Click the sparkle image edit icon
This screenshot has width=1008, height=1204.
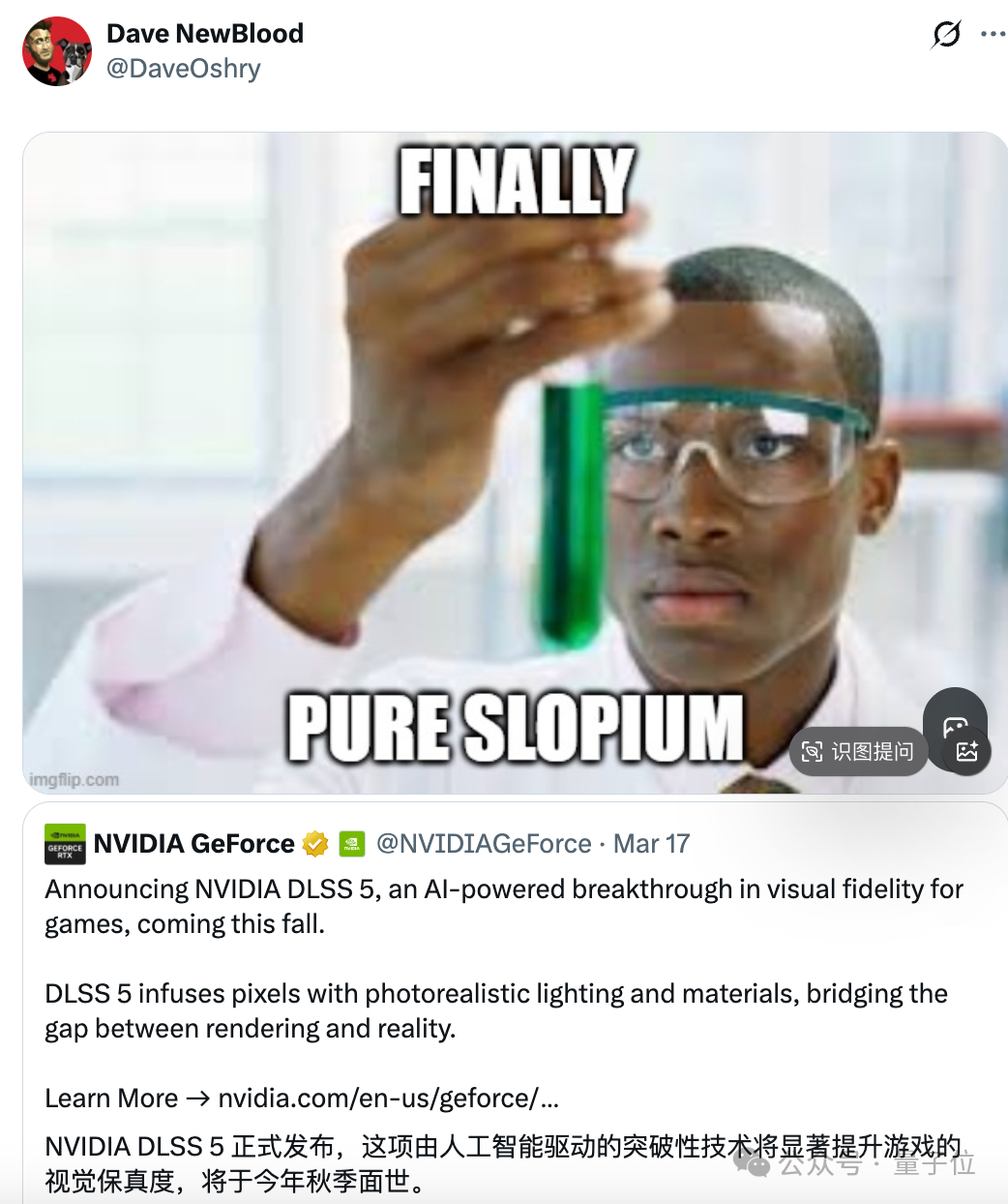(966, 751)
